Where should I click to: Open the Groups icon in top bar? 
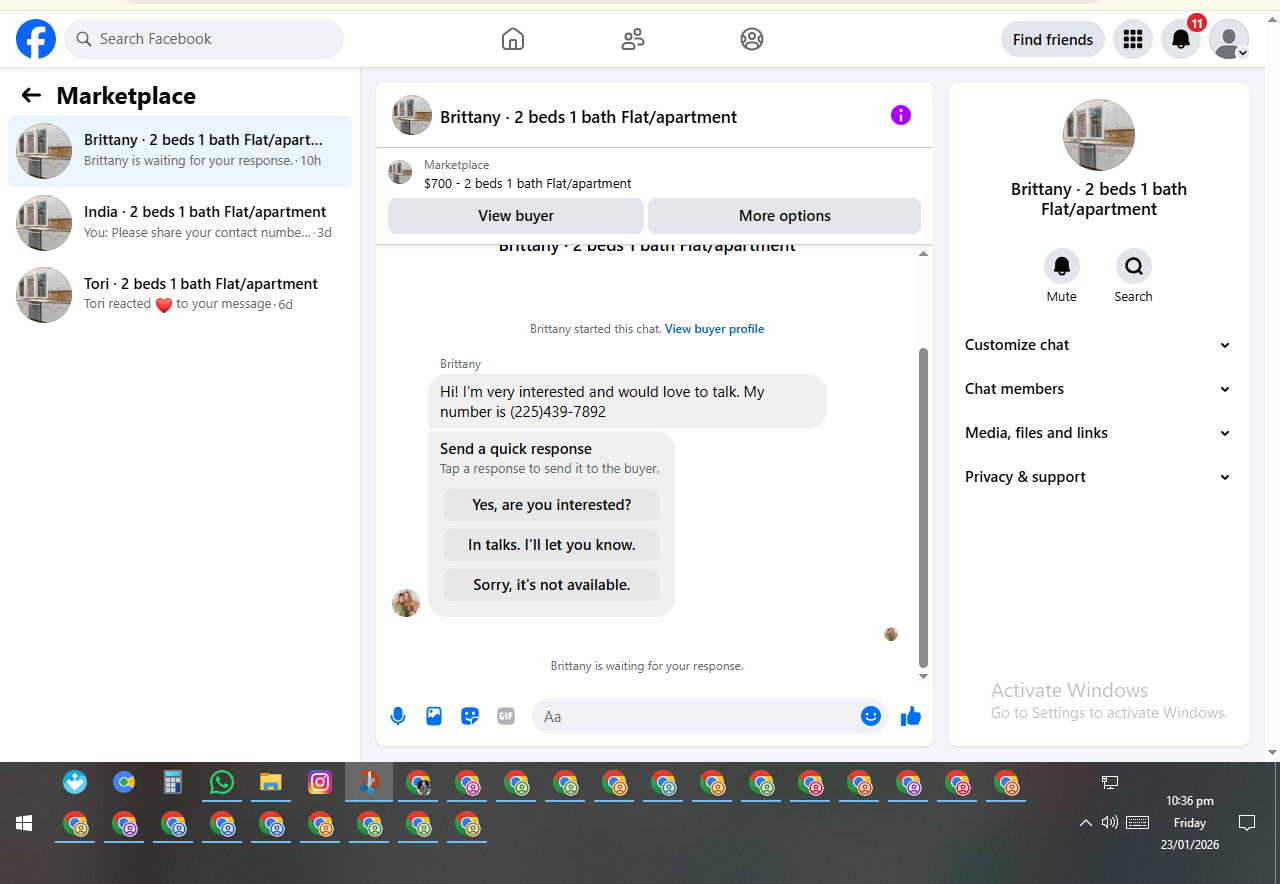pos(752,39)
